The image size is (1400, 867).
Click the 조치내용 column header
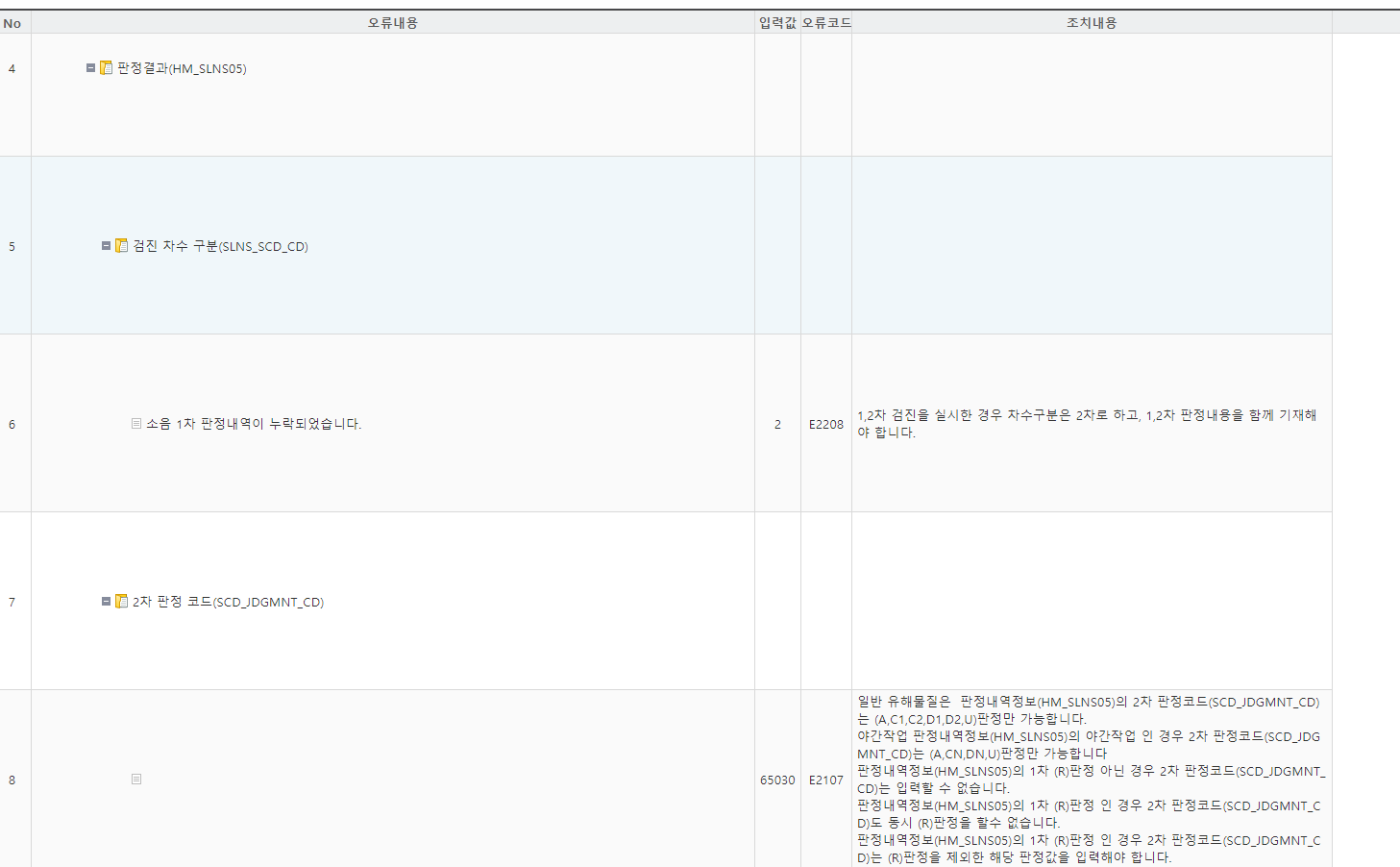(1092, 23)
